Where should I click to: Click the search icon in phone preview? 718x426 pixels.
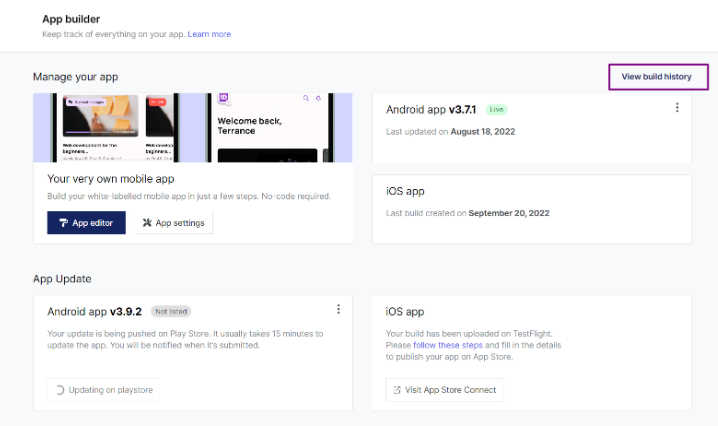[304, 100]
